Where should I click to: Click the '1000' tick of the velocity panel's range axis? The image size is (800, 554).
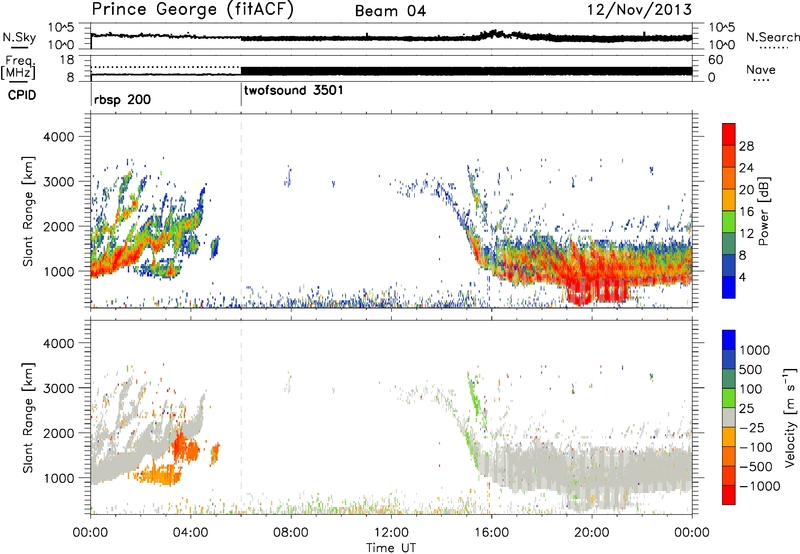[58, 478]
